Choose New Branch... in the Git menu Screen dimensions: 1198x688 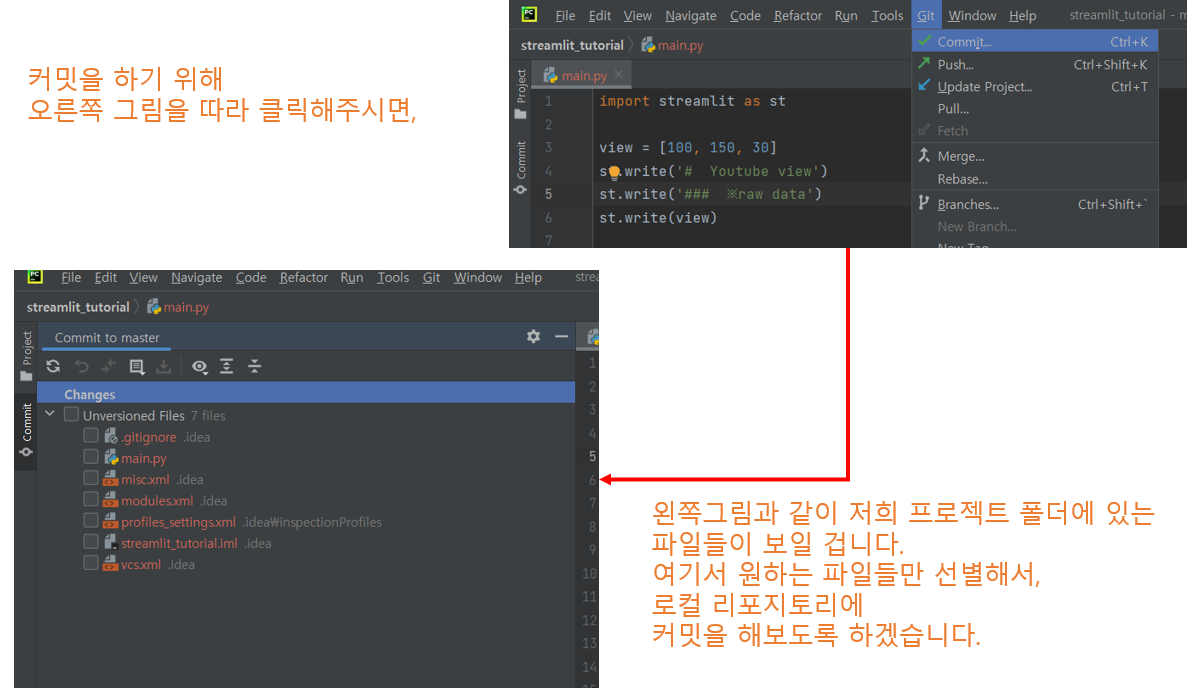pyautogui.click(x=1035, y=226)
